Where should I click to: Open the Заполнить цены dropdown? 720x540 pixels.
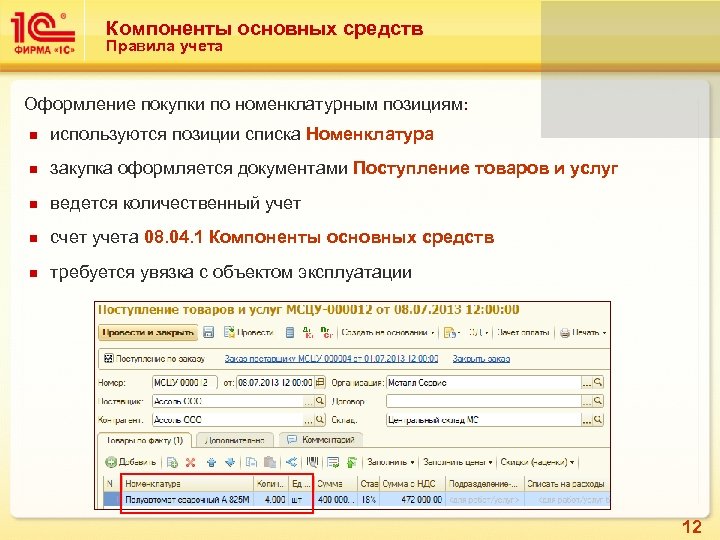click(458, 462)
